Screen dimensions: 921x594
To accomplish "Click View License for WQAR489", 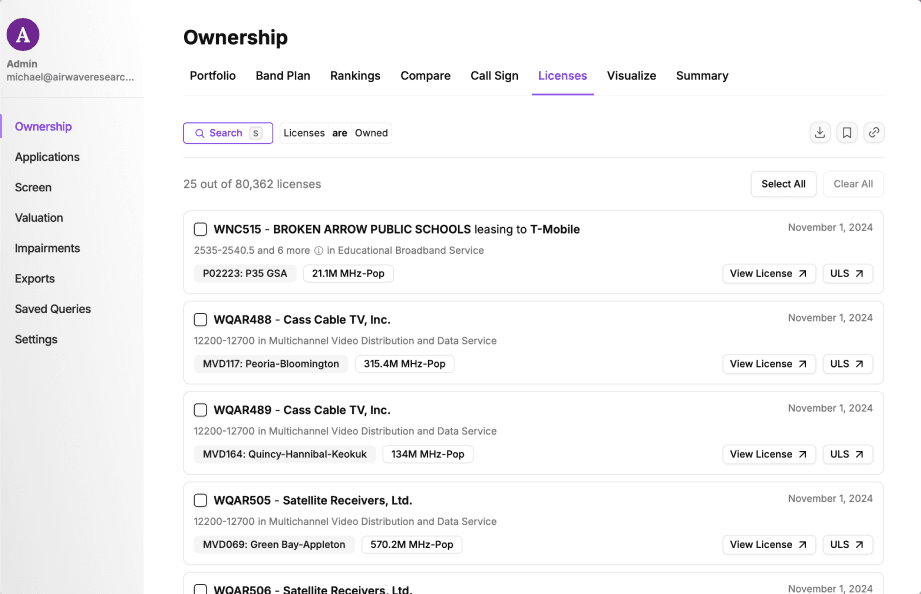I will [769, 455].
